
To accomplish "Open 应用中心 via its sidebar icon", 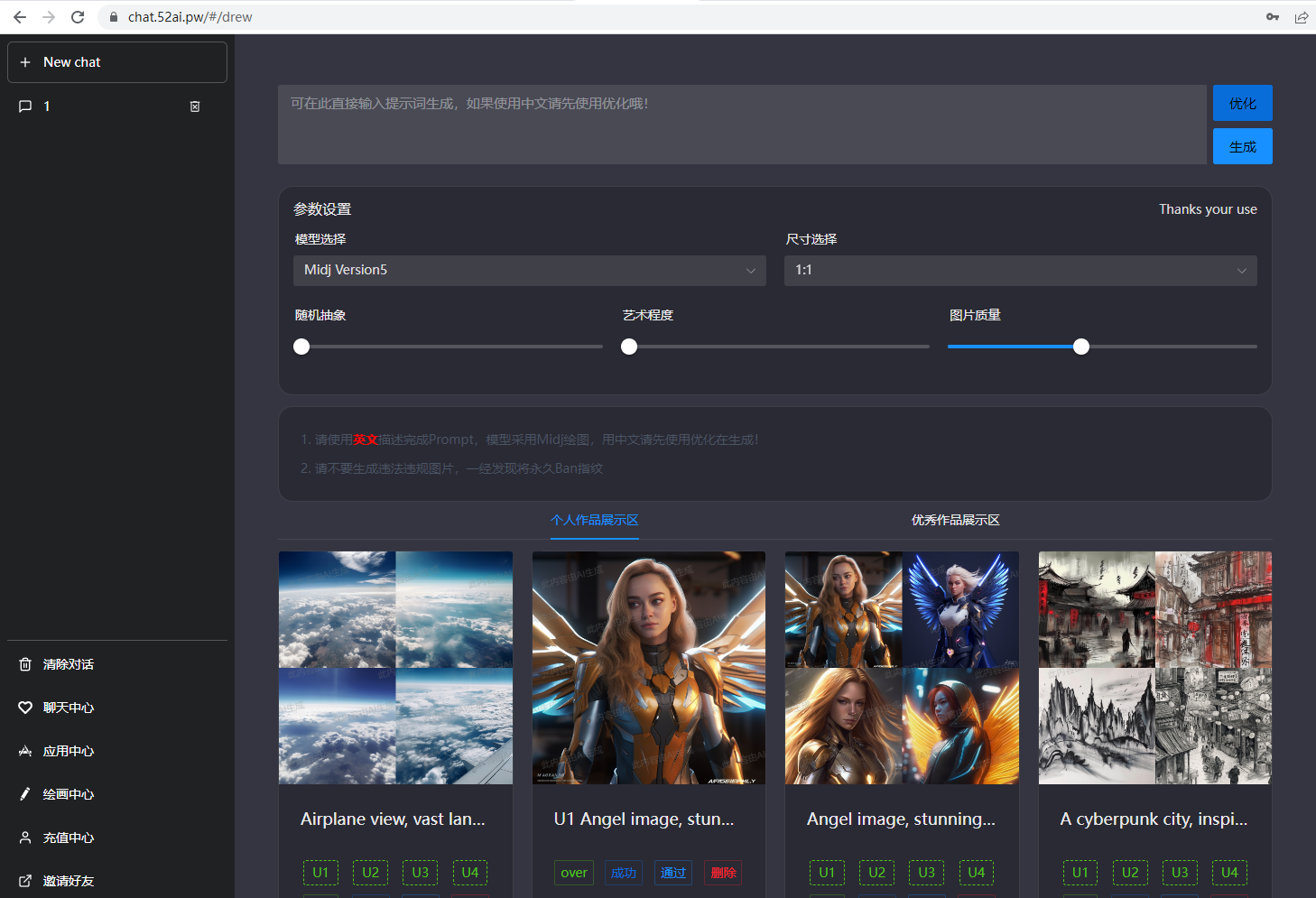I will coord(25,751).
